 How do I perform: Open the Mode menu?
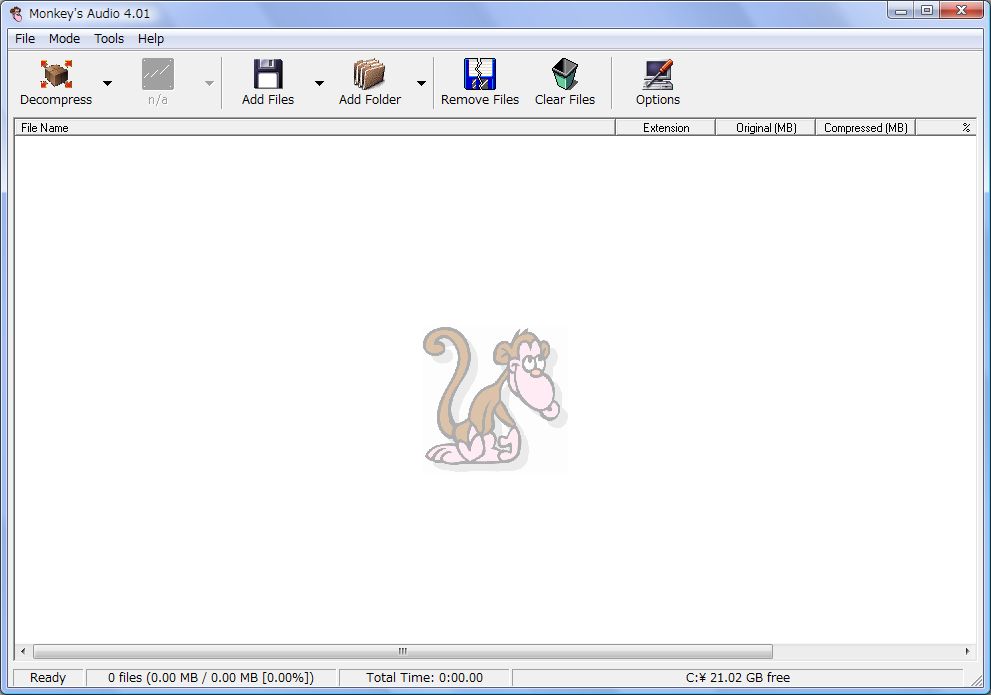coord(64,39)
